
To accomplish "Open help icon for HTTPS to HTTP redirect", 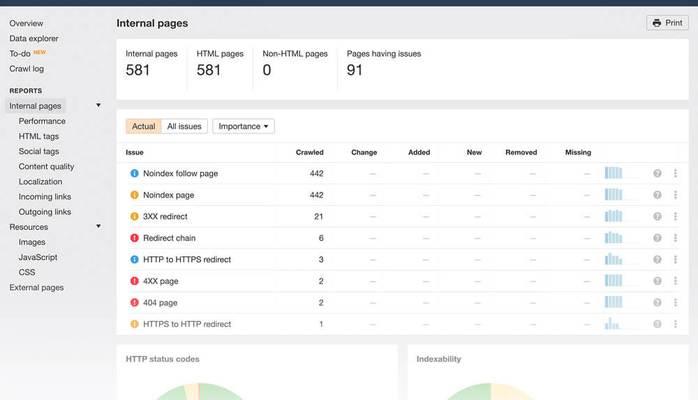I will click(657, 324).
